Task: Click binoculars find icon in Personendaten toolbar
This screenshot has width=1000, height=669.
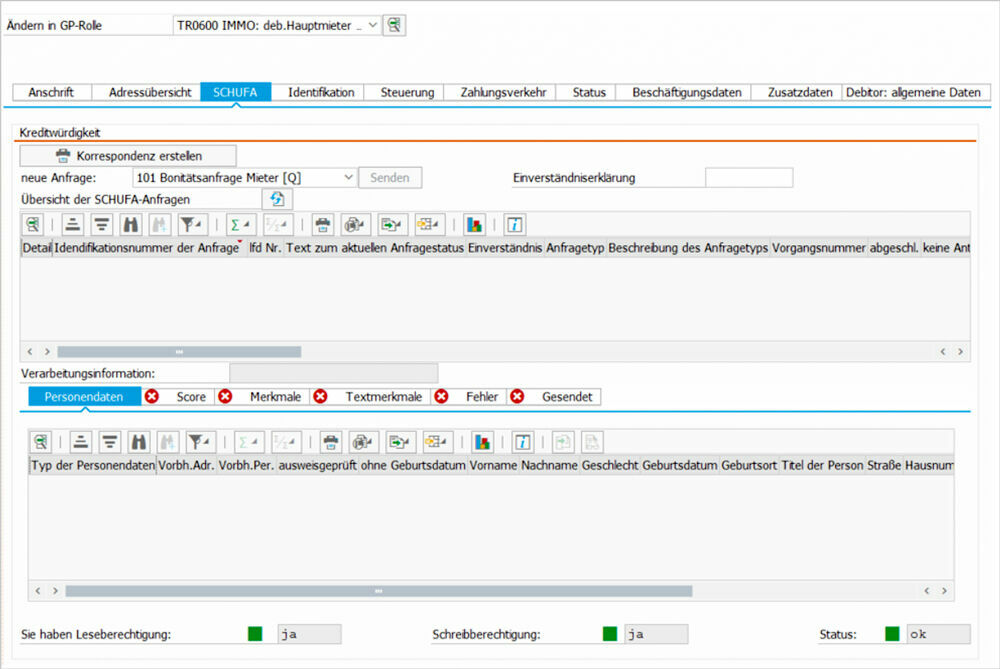Action: (x=138, y=442)
